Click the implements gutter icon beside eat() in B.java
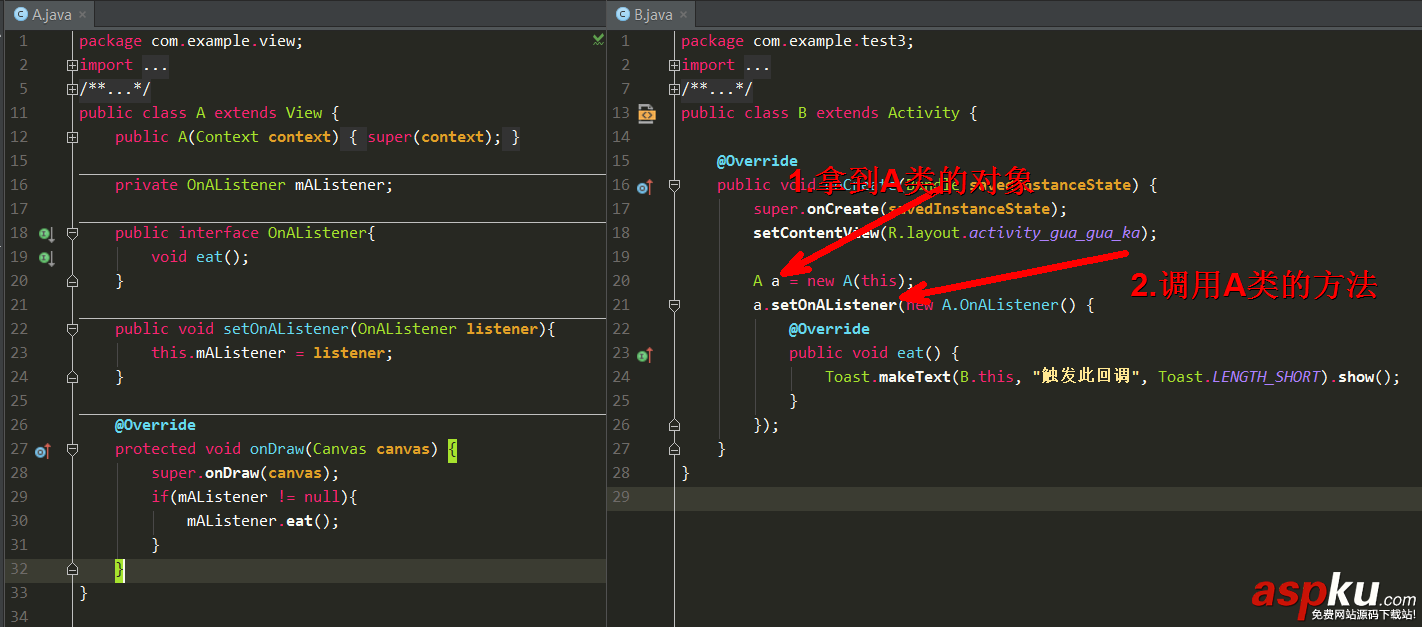 tap(645, 354)
